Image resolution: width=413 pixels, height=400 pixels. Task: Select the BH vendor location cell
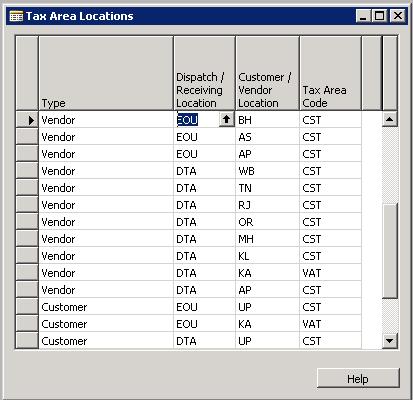pos(267,120)
